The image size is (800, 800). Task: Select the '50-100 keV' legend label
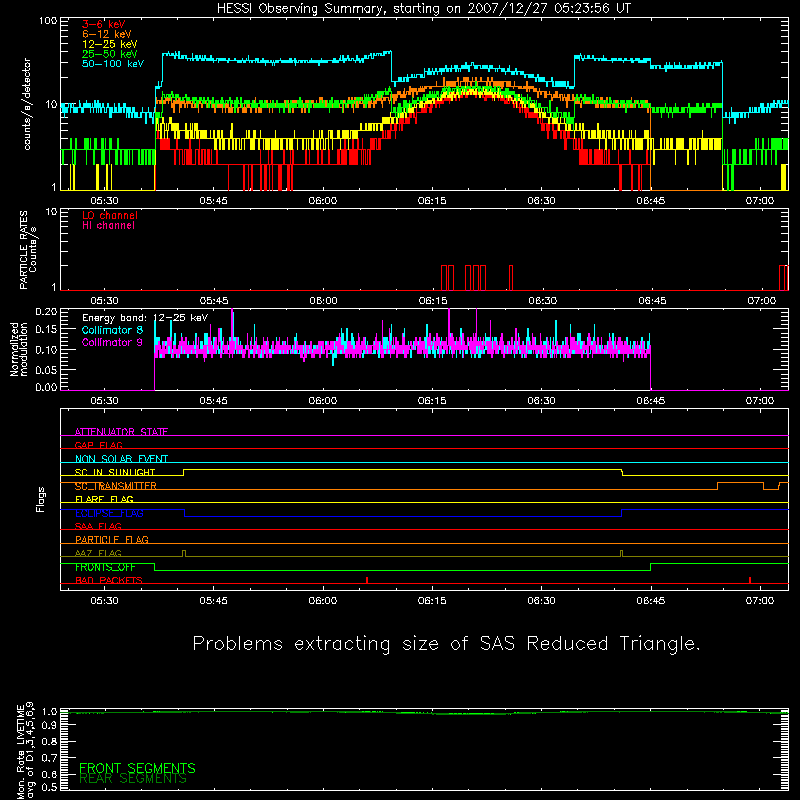pos(113,64)
